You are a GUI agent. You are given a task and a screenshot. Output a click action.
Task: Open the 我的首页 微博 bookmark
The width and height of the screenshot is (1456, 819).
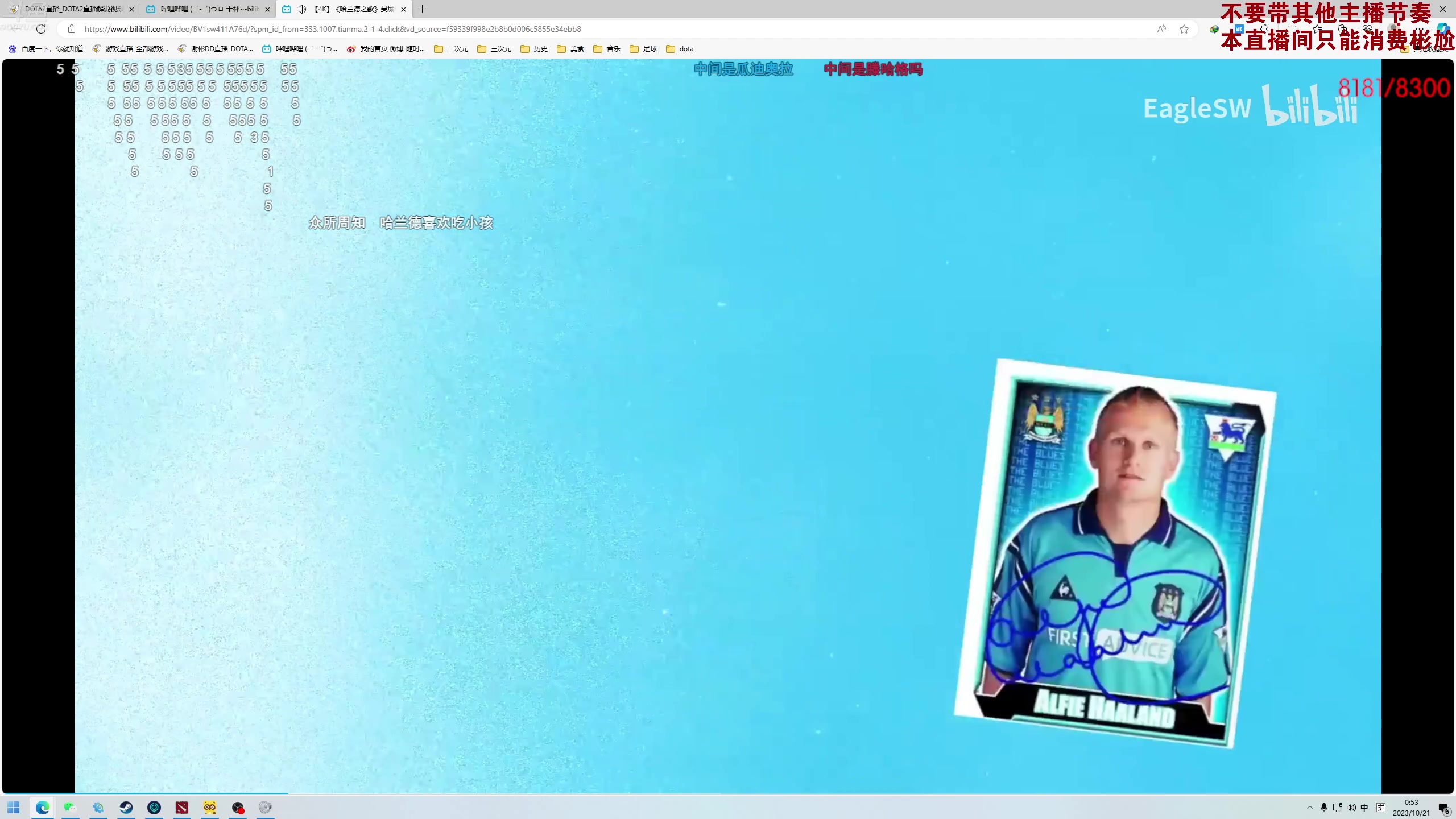(x=386, y=49)
